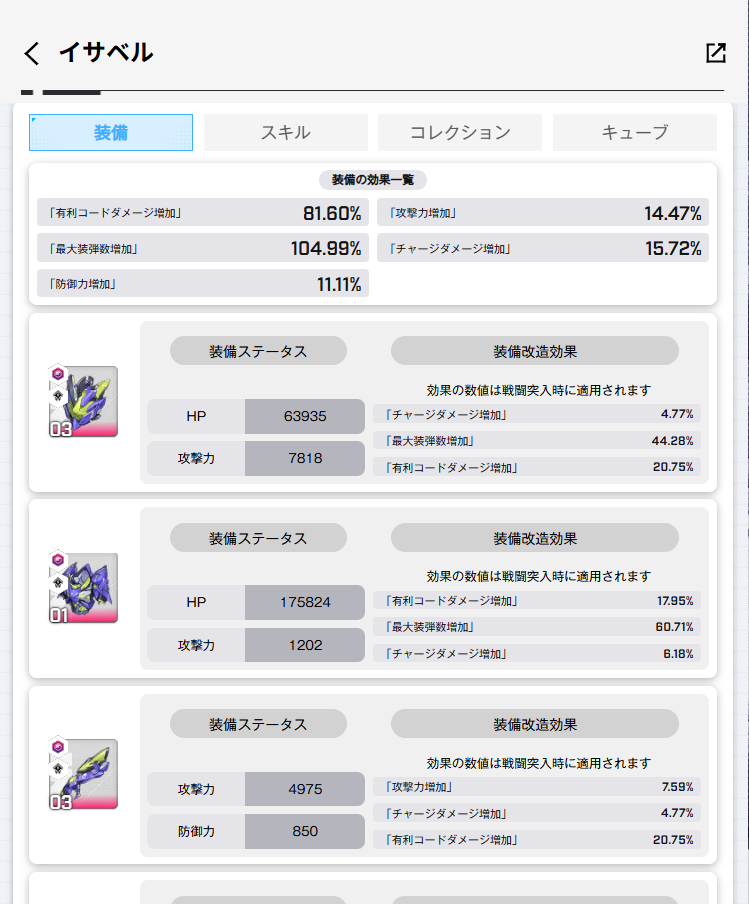Open the external share icon at top right
Viewport: 749px width, 904px height.
tap(716, 52)
